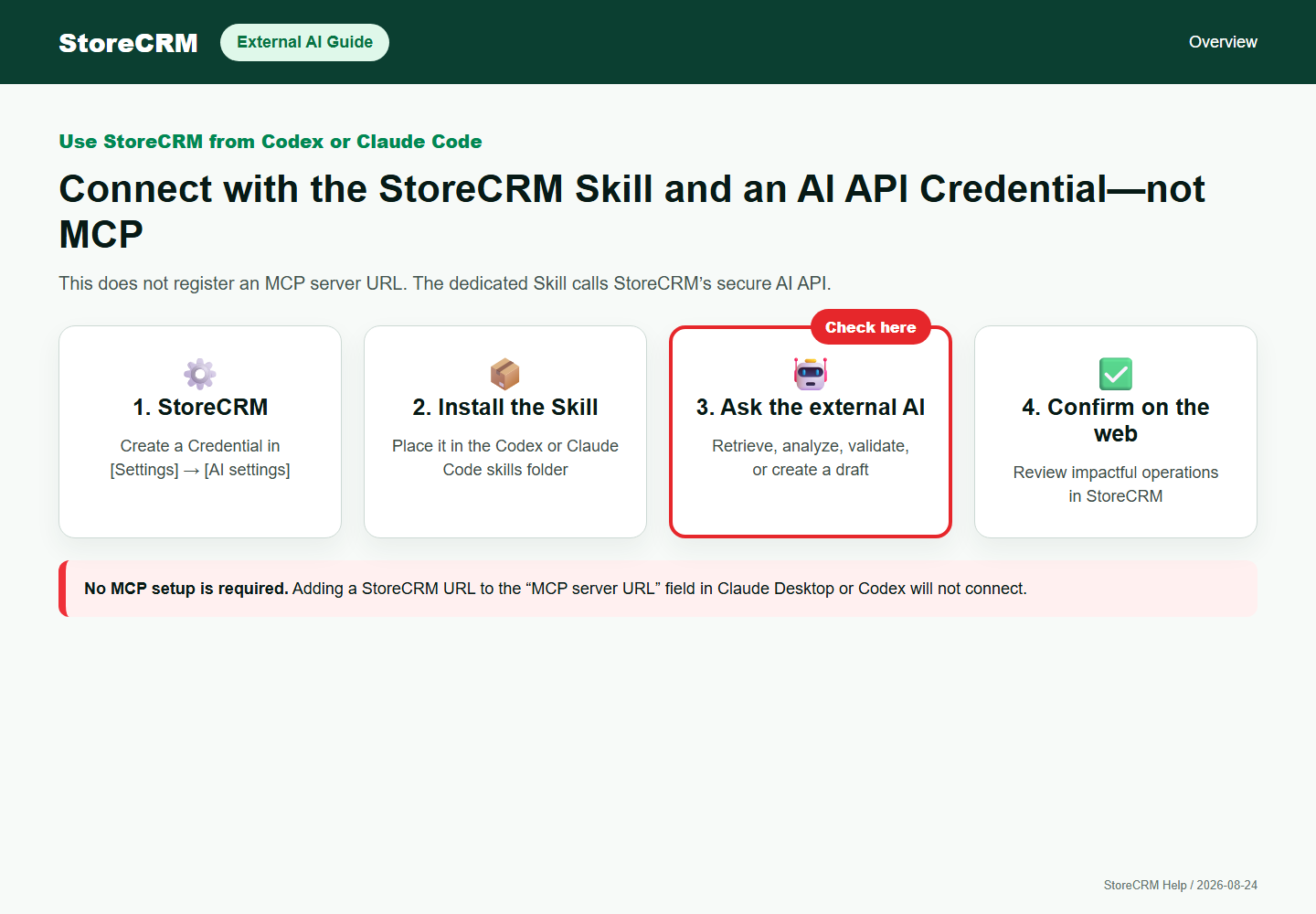1316x914 pixels.
Task: Click the gear icon above '1. StoreCRM'
Action: click(x=200, y=374)
